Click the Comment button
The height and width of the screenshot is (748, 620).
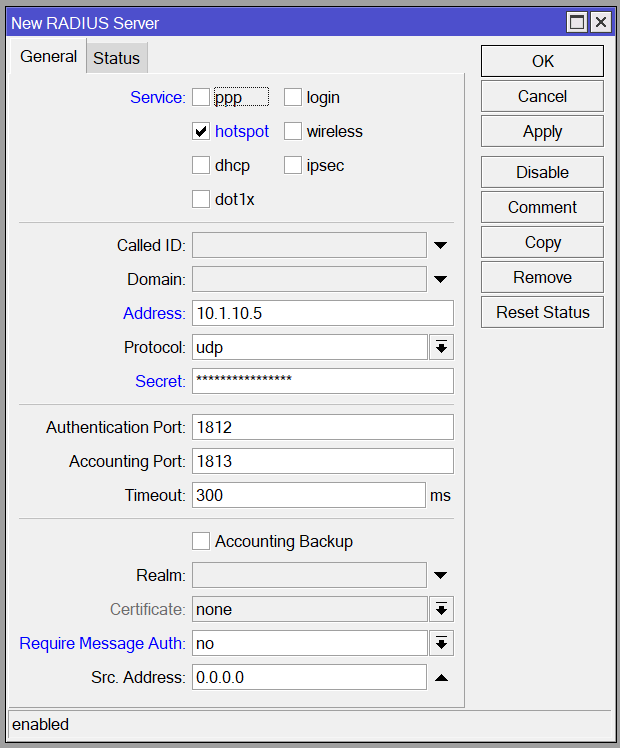click(x=542, y=207)
